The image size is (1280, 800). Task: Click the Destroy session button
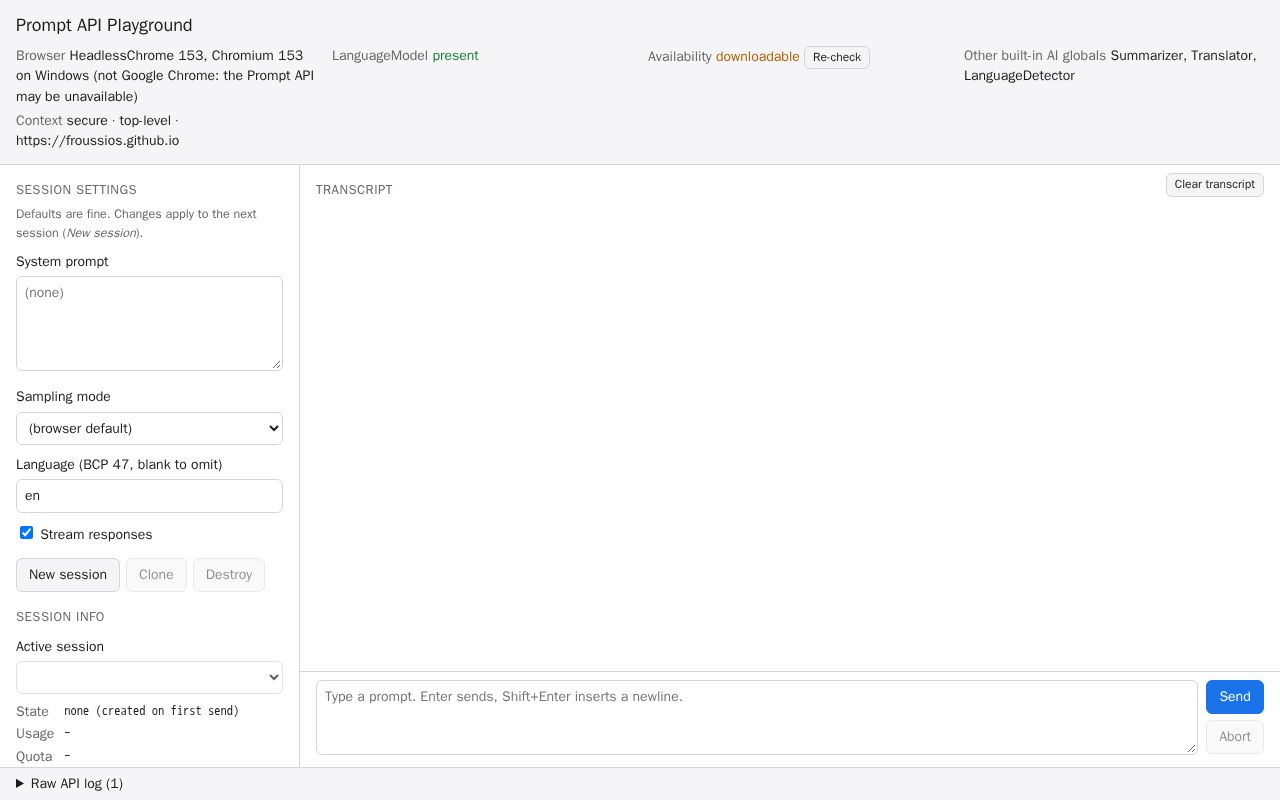(229, 575)
